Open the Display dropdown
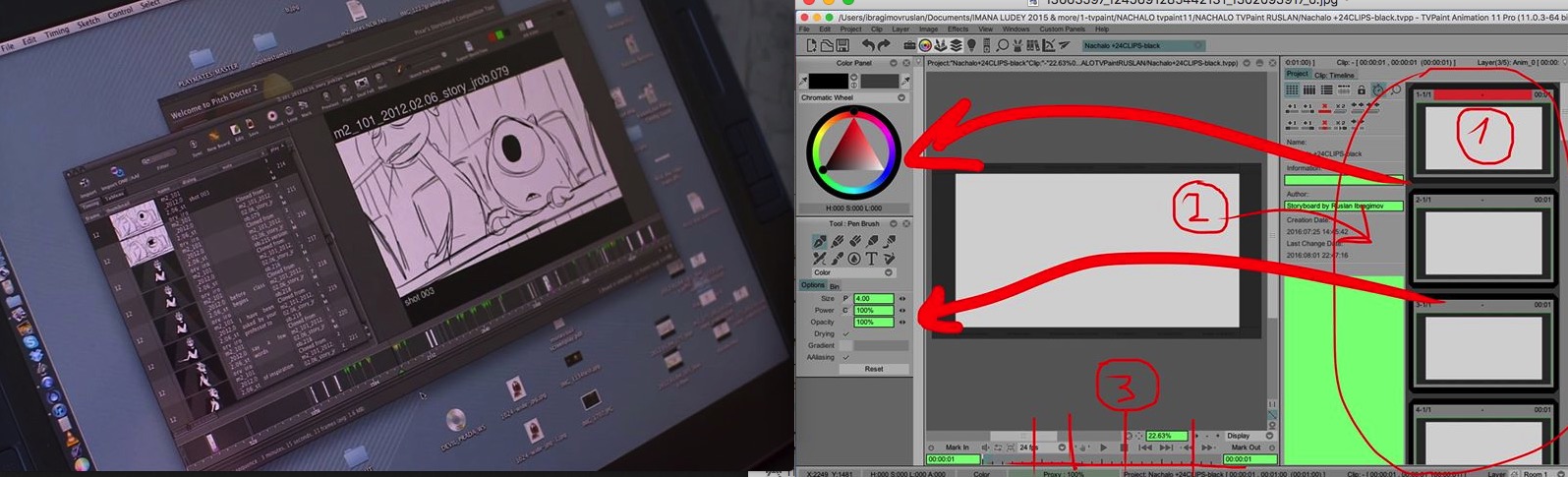The width and height of the screenshot is (1568, 477). (1249, 436)
